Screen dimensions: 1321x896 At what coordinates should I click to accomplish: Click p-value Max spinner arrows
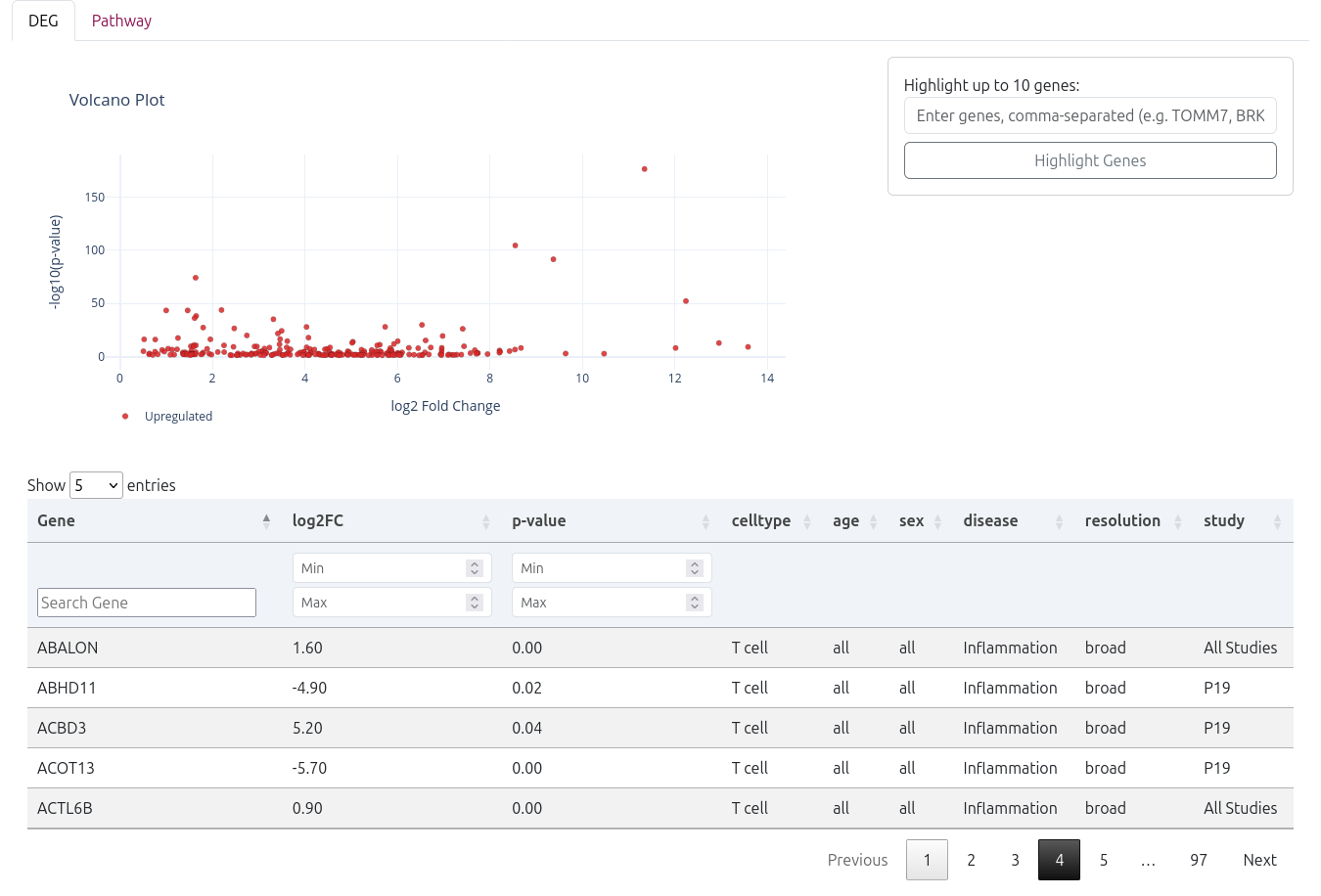[695, 603]
